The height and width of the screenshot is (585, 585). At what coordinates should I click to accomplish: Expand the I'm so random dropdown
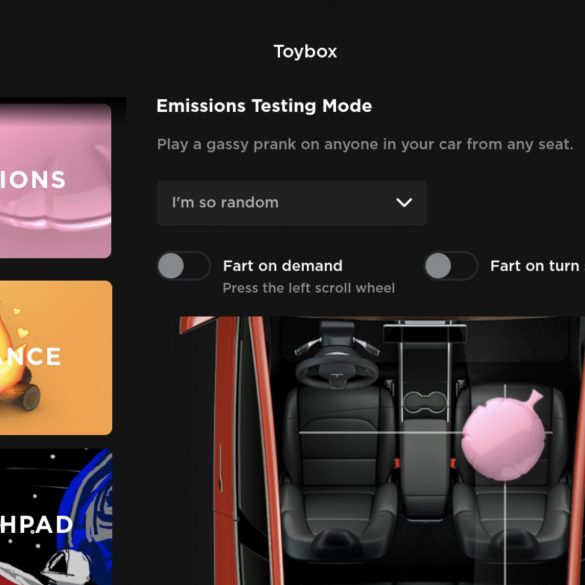tap(292, 203)
